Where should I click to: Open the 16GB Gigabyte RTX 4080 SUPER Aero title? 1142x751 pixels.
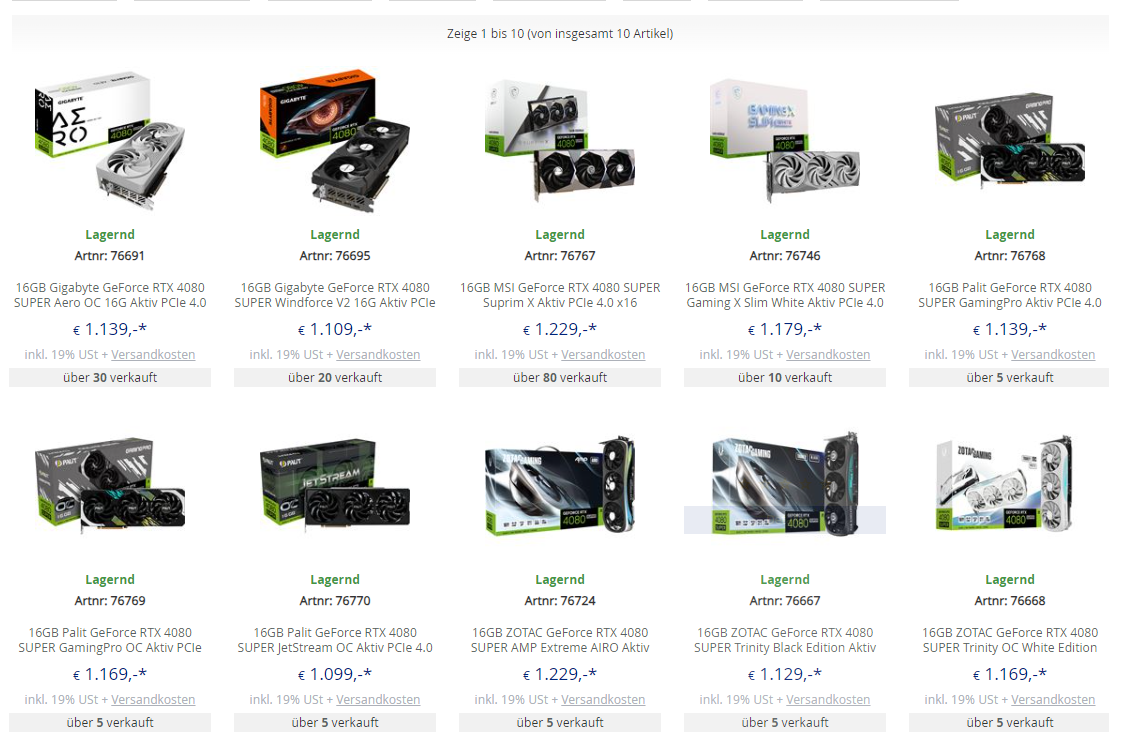pos(110,295)
